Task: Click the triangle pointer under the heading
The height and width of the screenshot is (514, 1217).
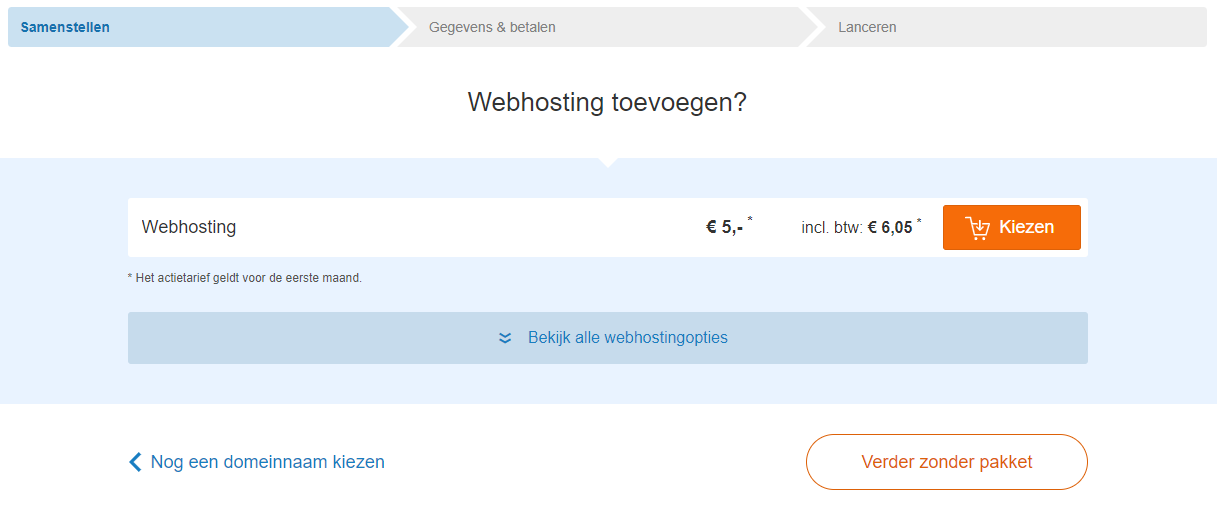Action: point(608,162)
